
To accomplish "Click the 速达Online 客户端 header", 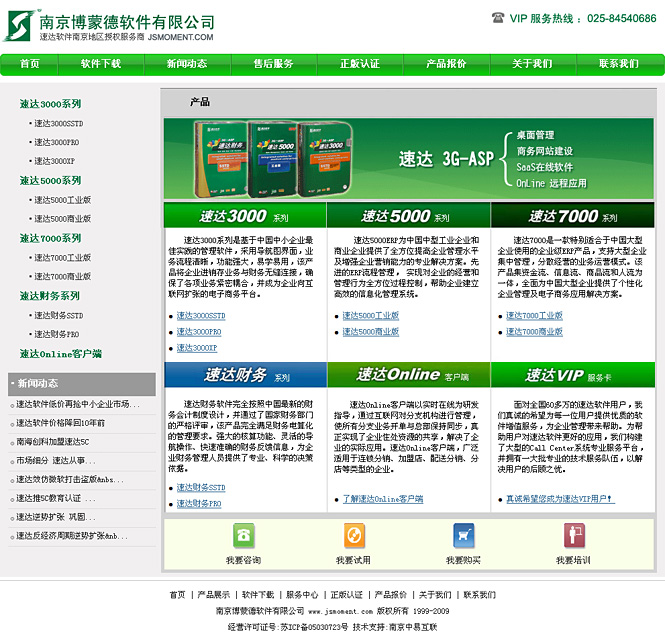I will coord(409,375).
